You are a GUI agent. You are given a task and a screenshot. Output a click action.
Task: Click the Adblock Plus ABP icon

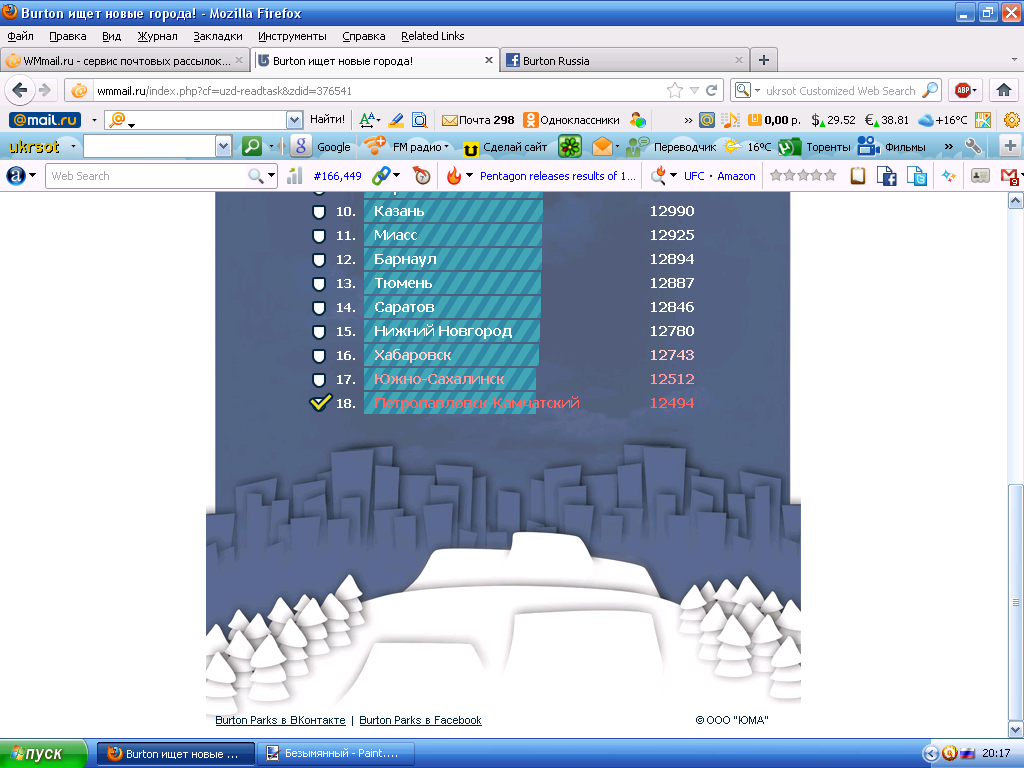pos(963,90)
